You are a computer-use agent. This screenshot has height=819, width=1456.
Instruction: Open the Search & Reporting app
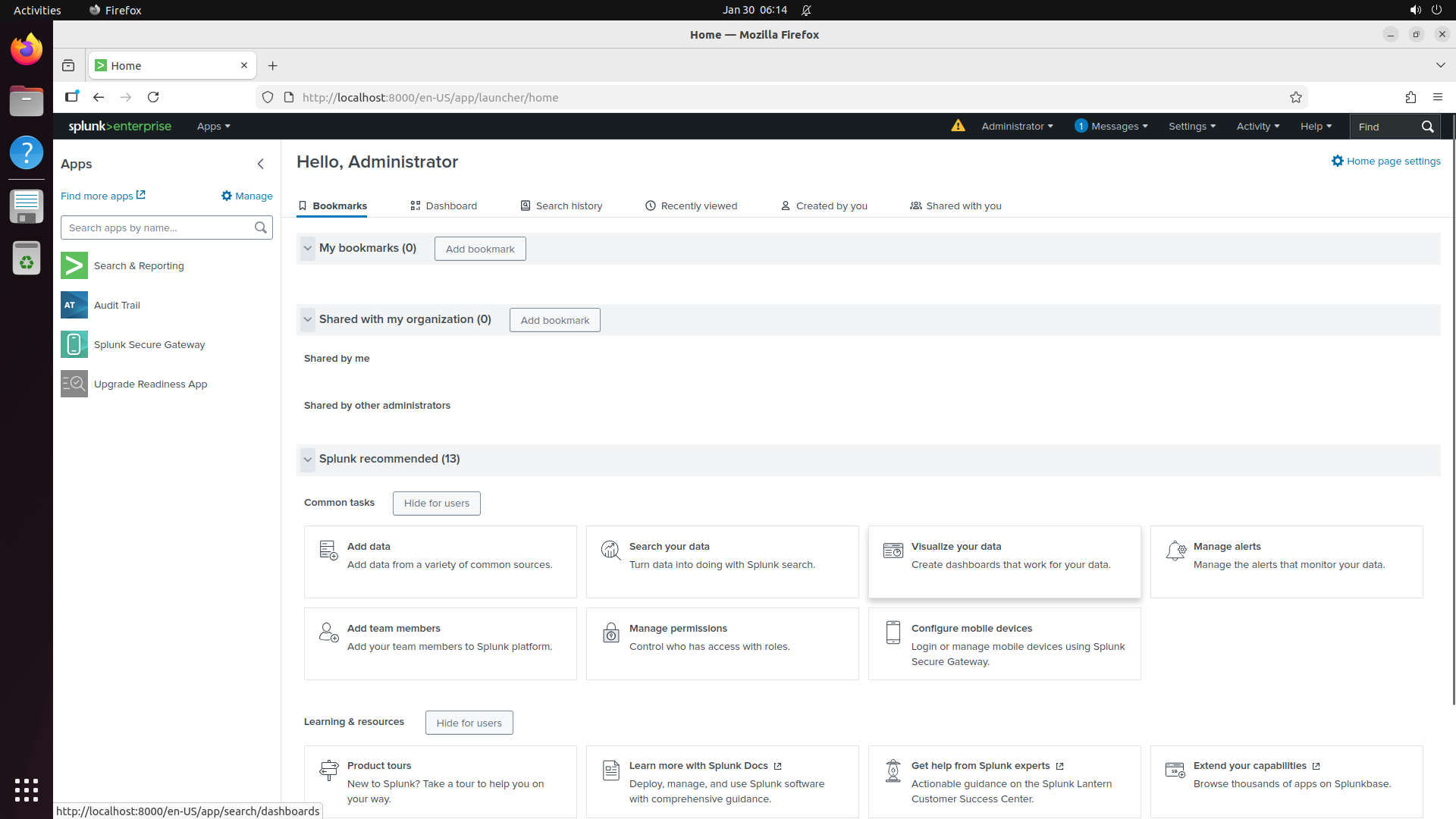[x=139, y=265]
